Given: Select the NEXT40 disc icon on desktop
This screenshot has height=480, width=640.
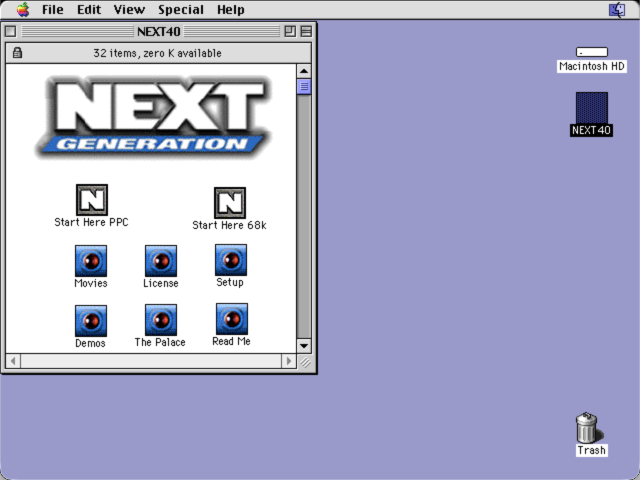Looking at the screenshot, I should [591, 108].
